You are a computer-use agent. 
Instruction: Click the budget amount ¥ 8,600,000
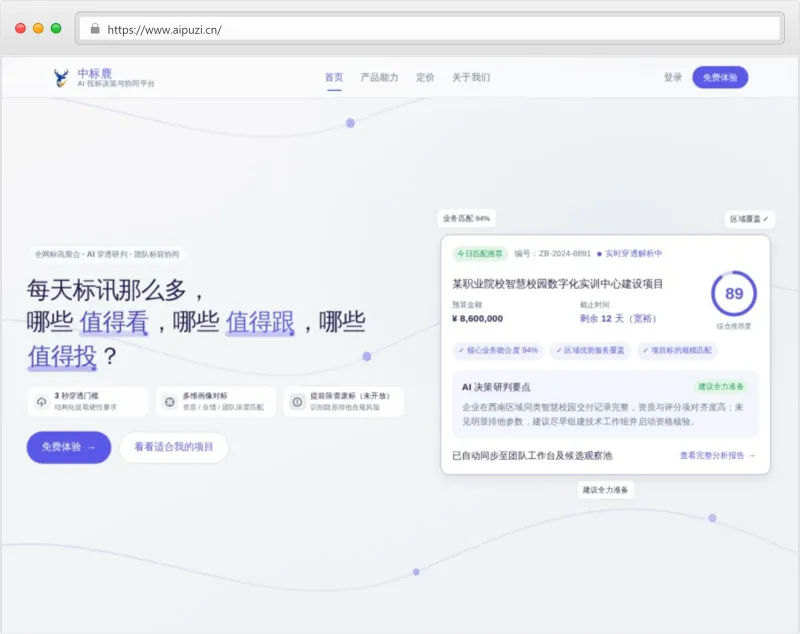(478, 319)
